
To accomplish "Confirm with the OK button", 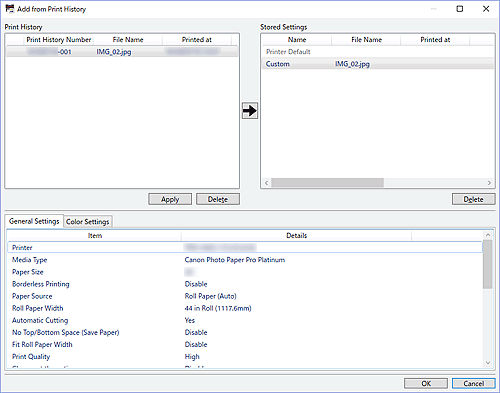I will coord(426,383).
